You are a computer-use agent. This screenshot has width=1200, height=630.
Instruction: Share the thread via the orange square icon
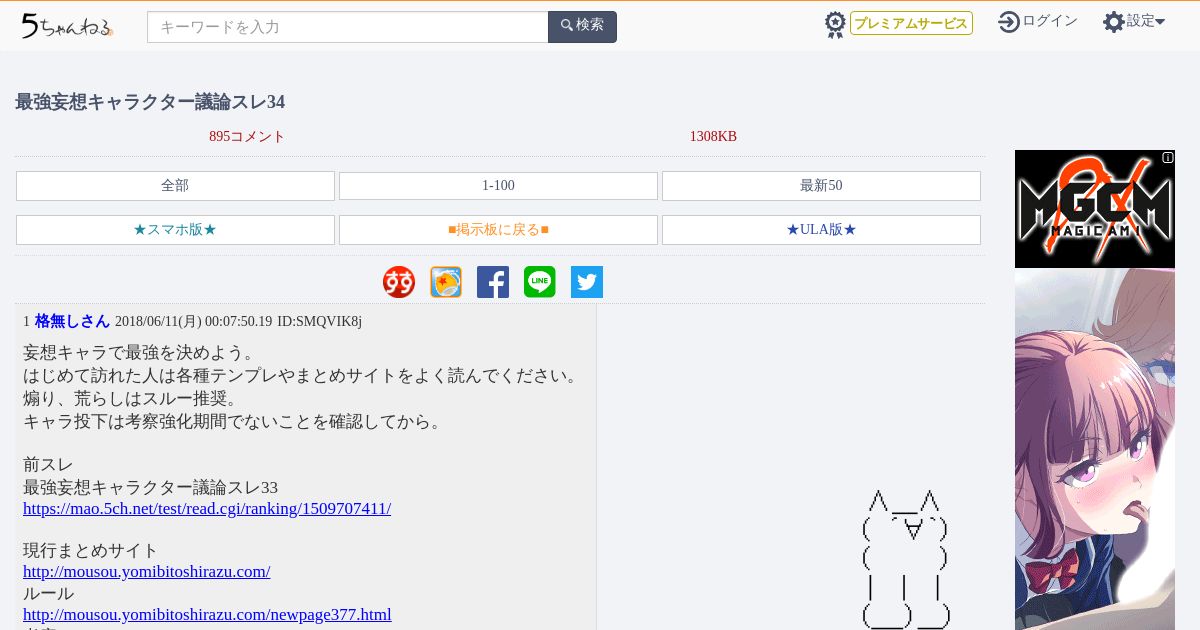click(446, 282)
